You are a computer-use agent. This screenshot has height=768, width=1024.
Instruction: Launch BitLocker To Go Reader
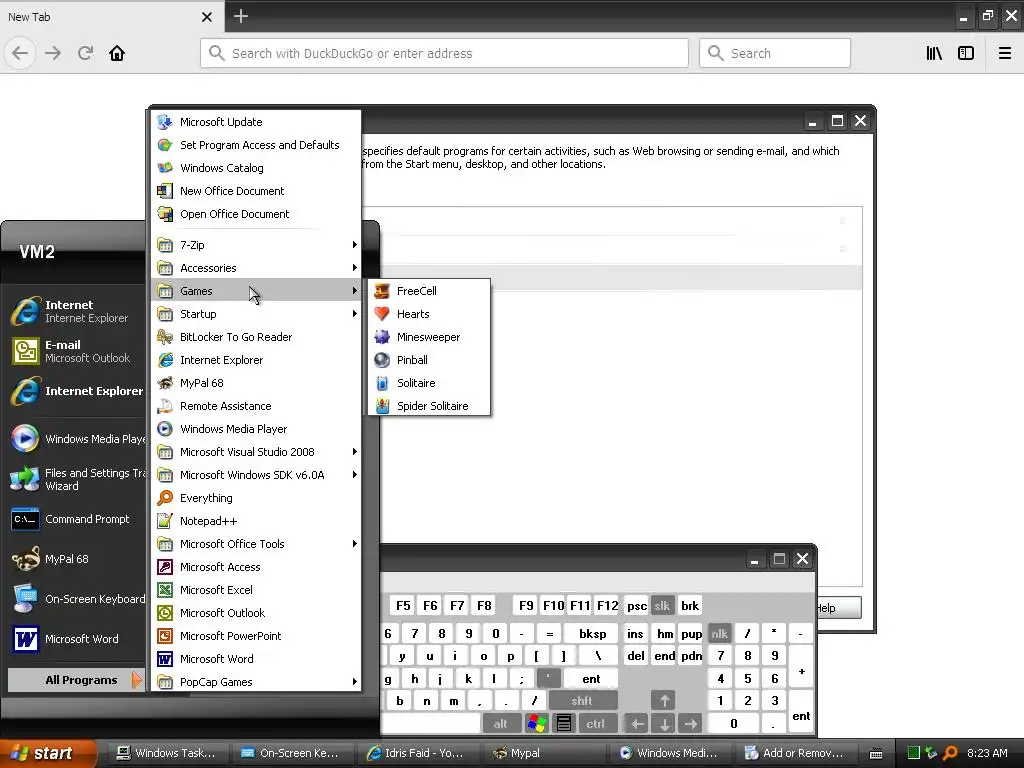coord(256,337)
